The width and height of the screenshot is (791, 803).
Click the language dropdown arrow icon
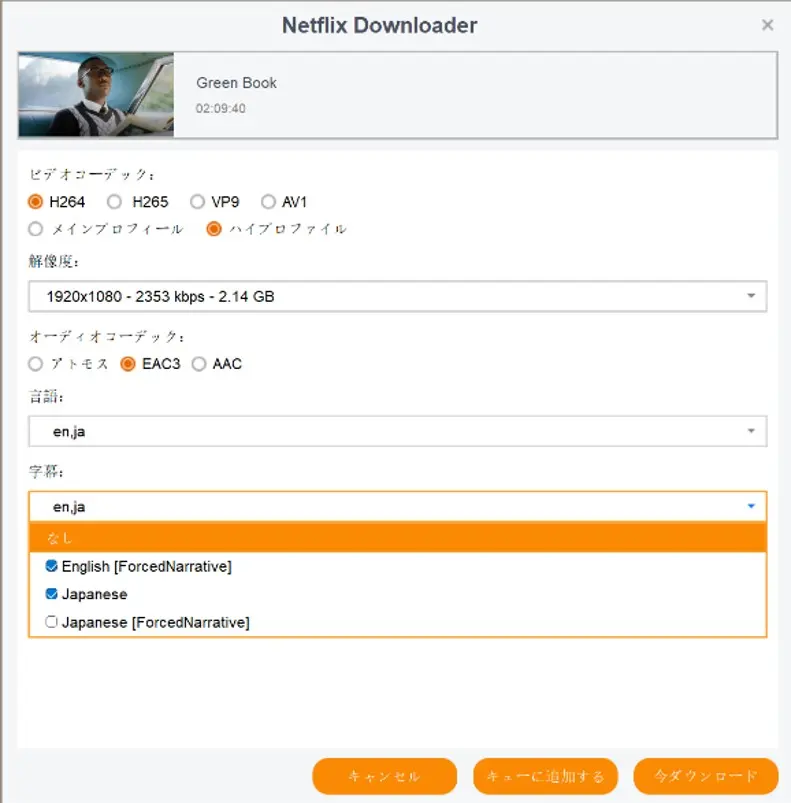(751, 431)
